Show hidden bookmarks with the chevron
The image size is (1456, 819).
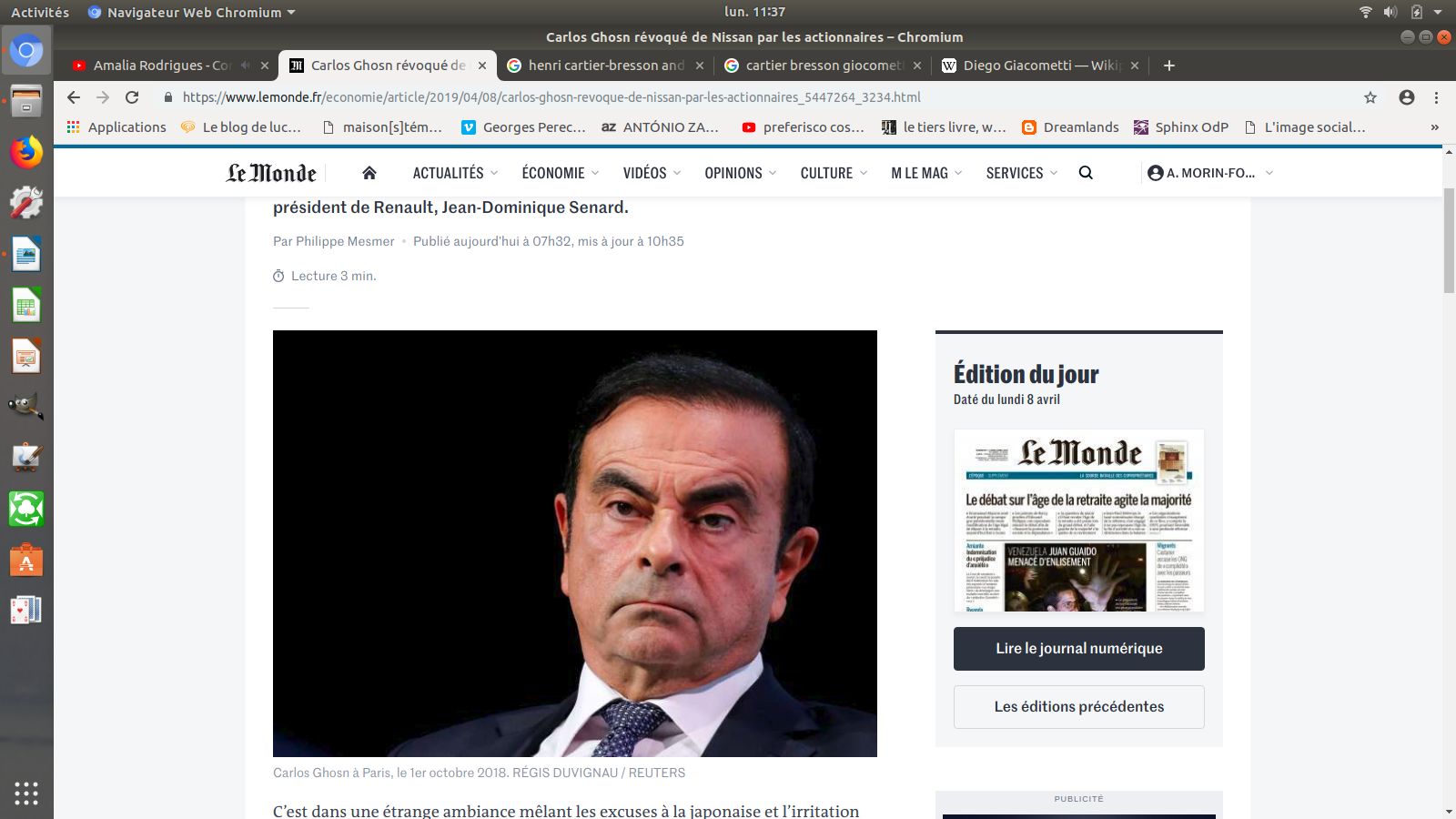[1434, 127]
